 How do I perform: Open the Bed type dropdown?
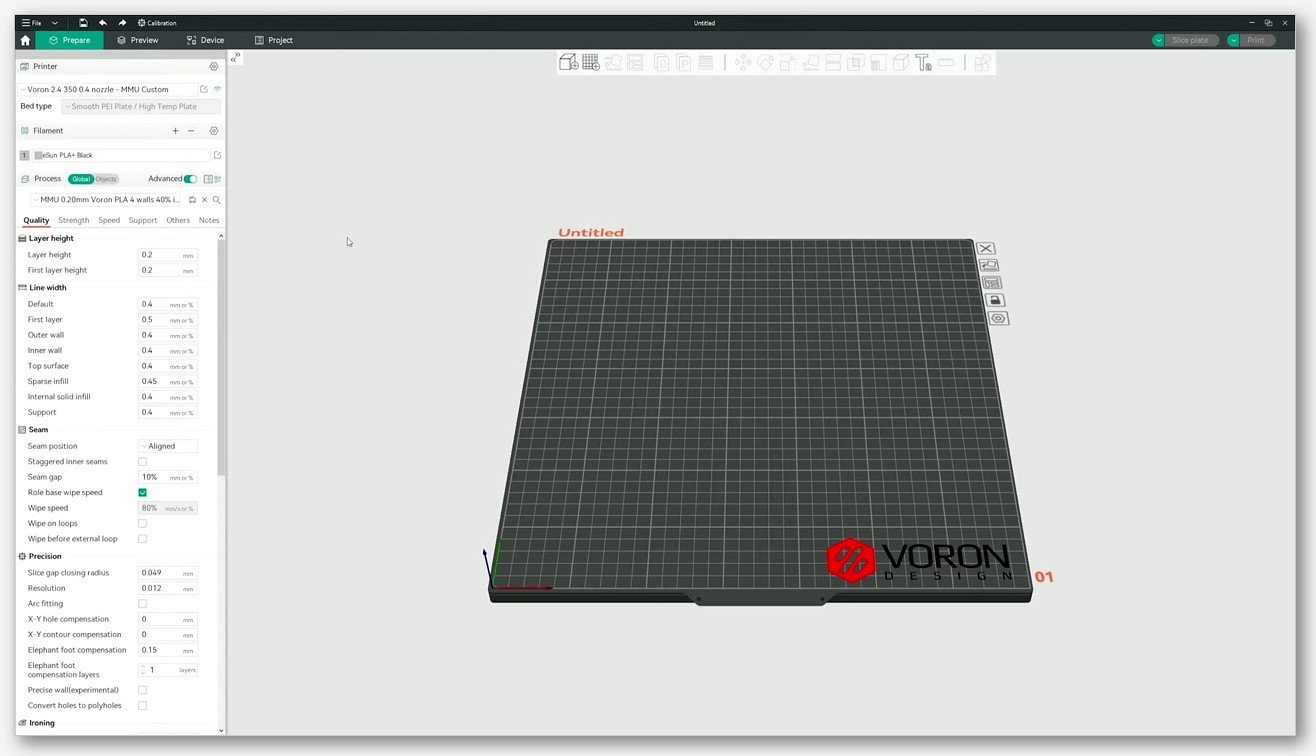pos(141,106)
